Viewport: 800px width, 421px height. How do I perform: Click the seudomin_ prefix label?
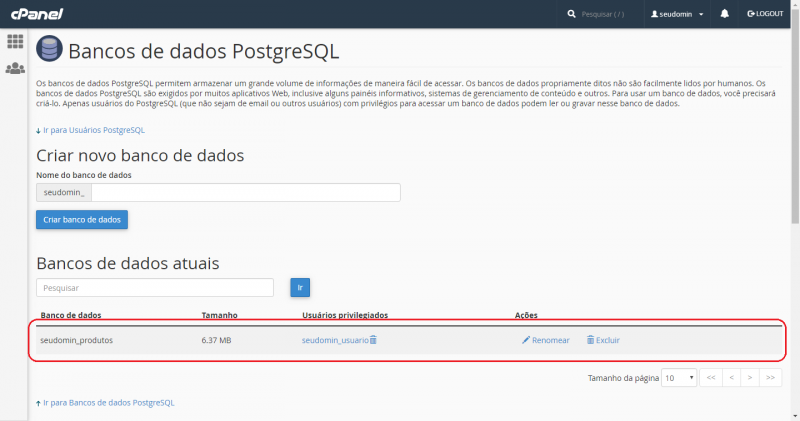64,192
